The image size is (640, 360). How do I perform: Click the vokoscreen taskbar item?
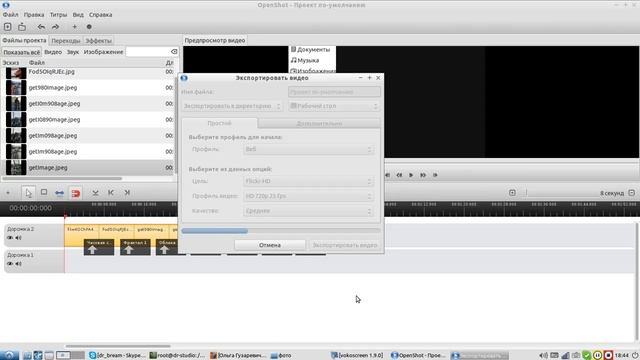[357, 356]
